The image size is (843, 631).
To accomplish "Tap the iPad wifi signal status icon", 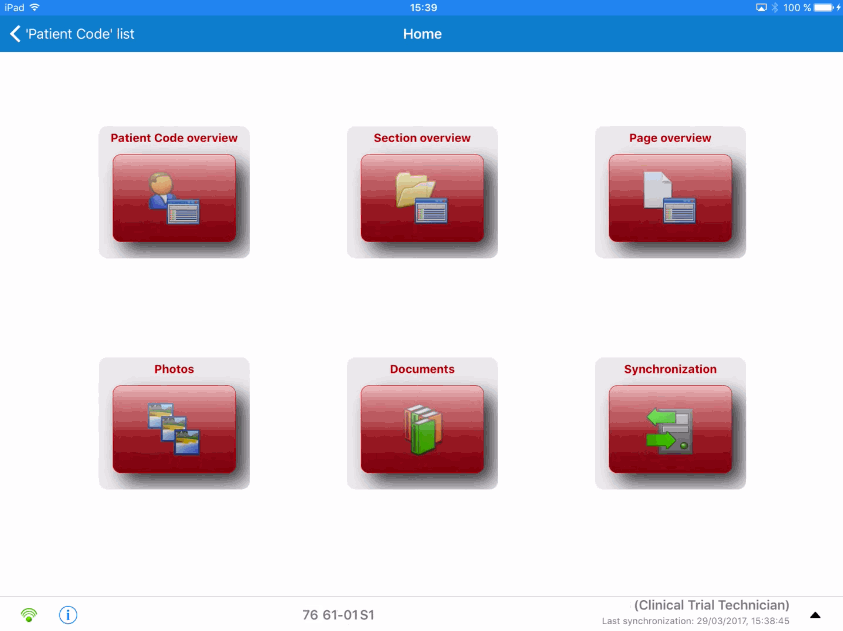I will tap(35, 8).
